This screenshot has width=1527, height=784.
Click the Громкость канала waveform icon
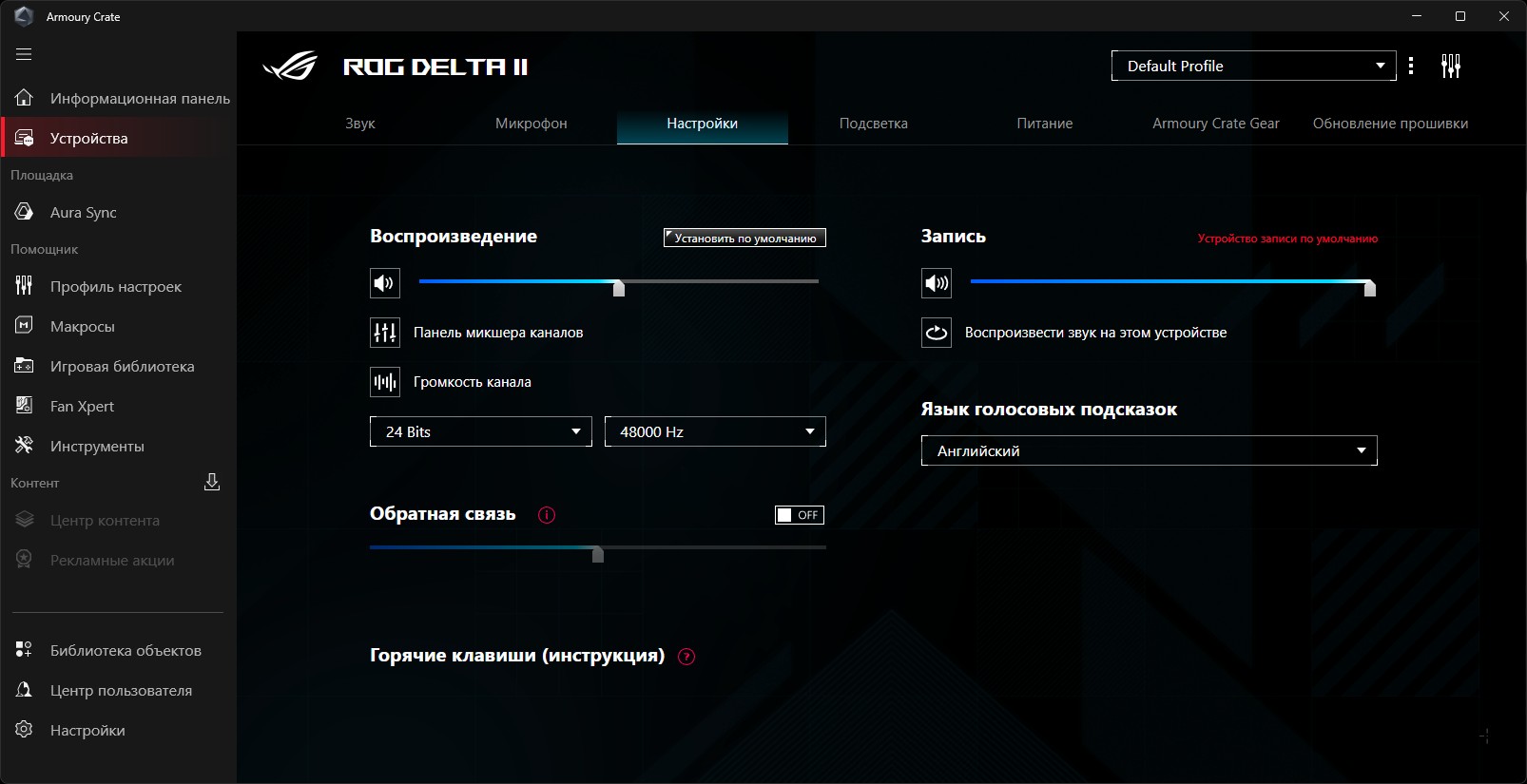(x=385, y=382)
